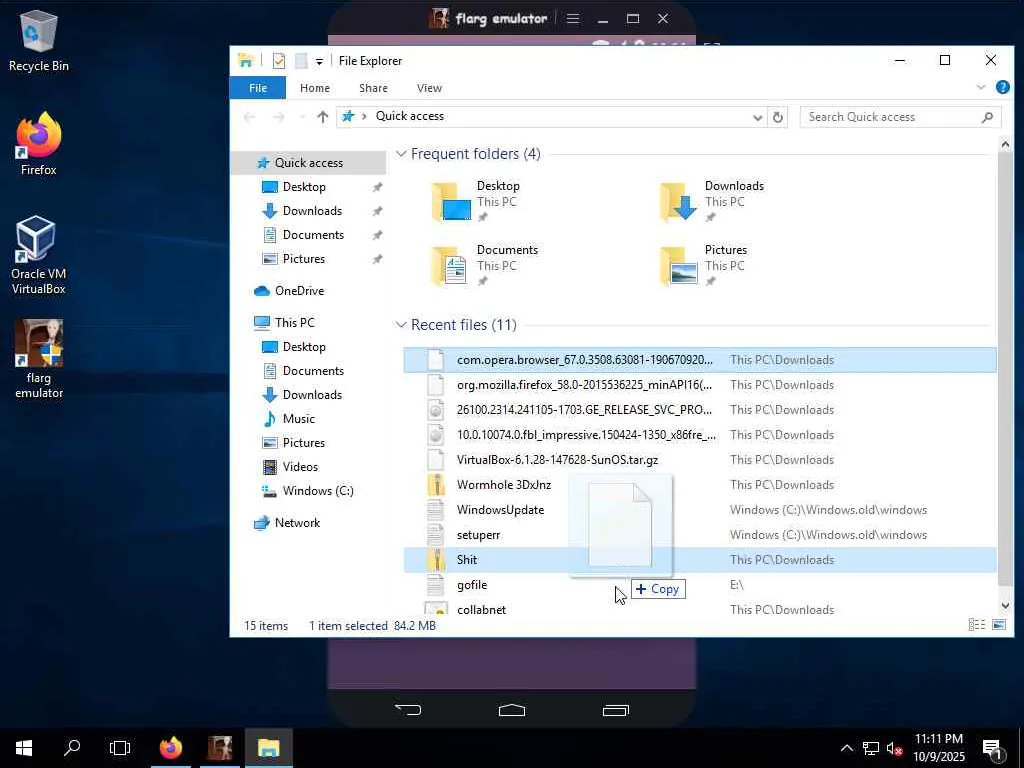Click the file list scroll-up arrow
Viewport: 1024px width, 768px height.
click(1005, 144)
